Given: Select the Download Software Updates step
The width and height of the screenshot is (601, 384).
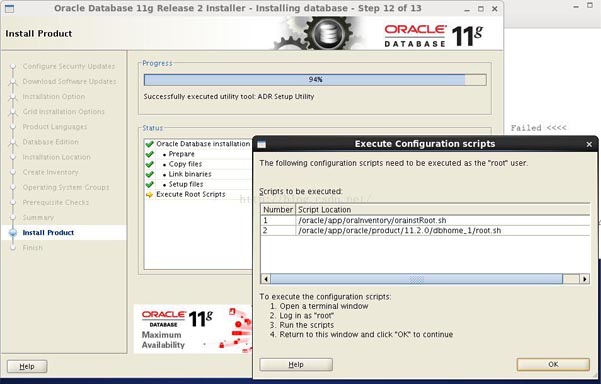Looking at the screenshot, I should (x=69, y=81).
